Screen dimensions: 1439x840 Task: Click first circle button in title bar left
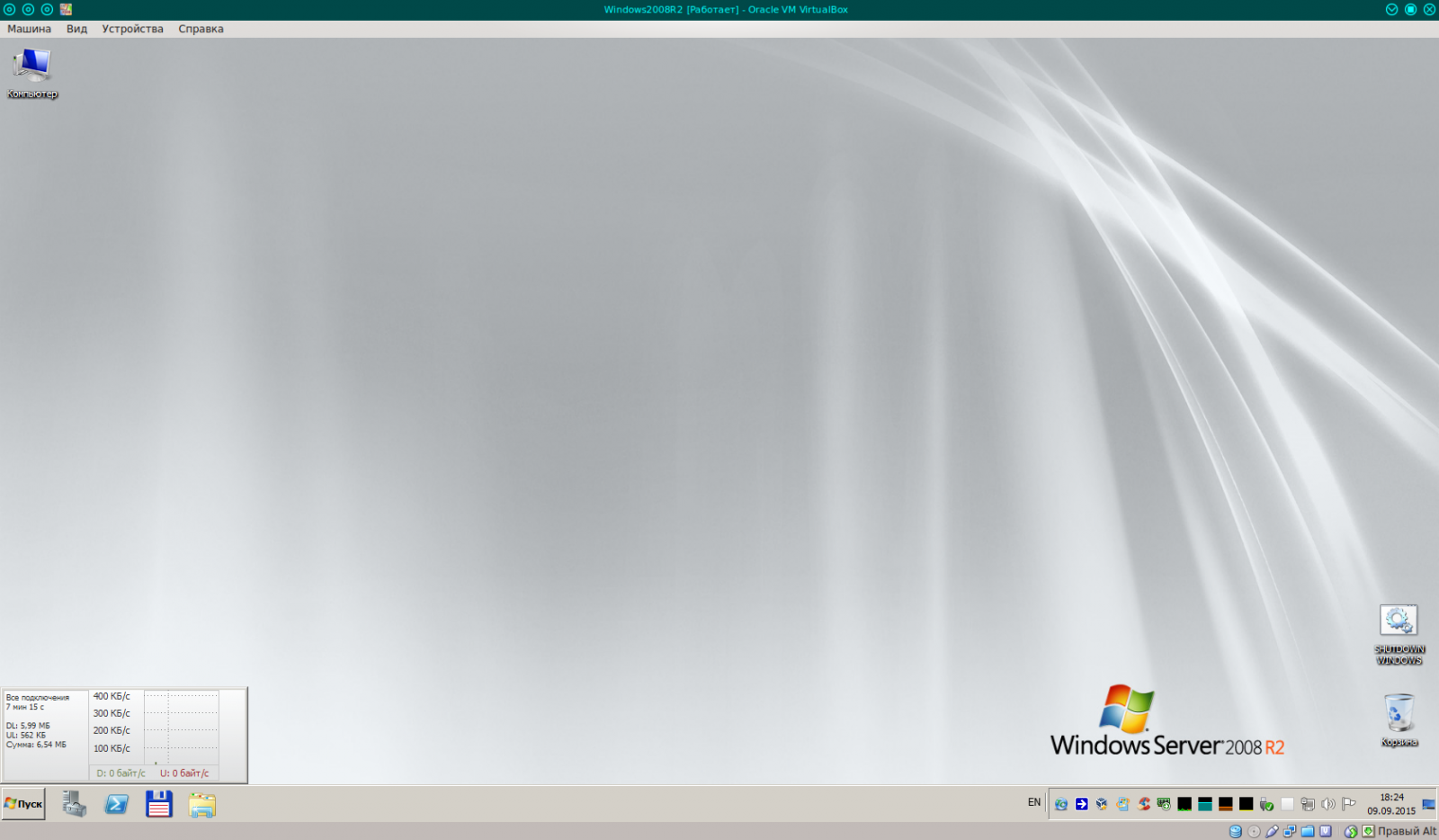click(x=10, y=10)
